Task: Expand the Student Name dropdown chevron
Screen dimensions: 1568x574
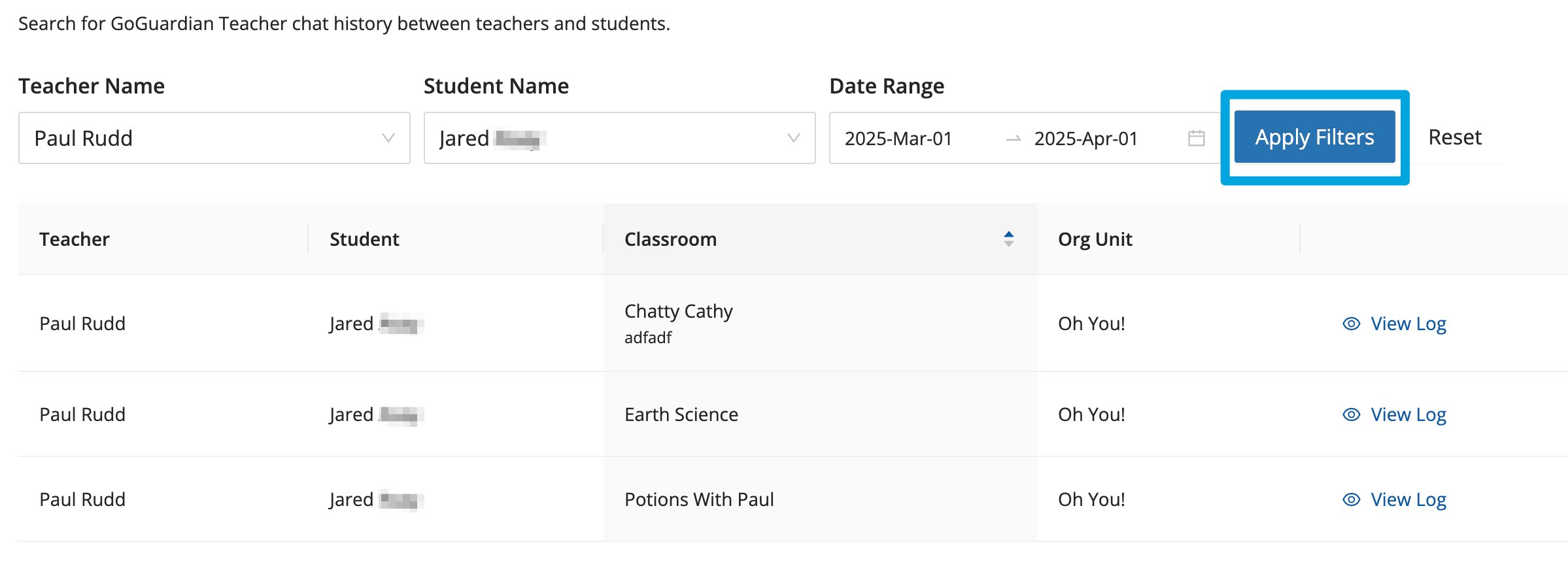Action: click(793, 138)
